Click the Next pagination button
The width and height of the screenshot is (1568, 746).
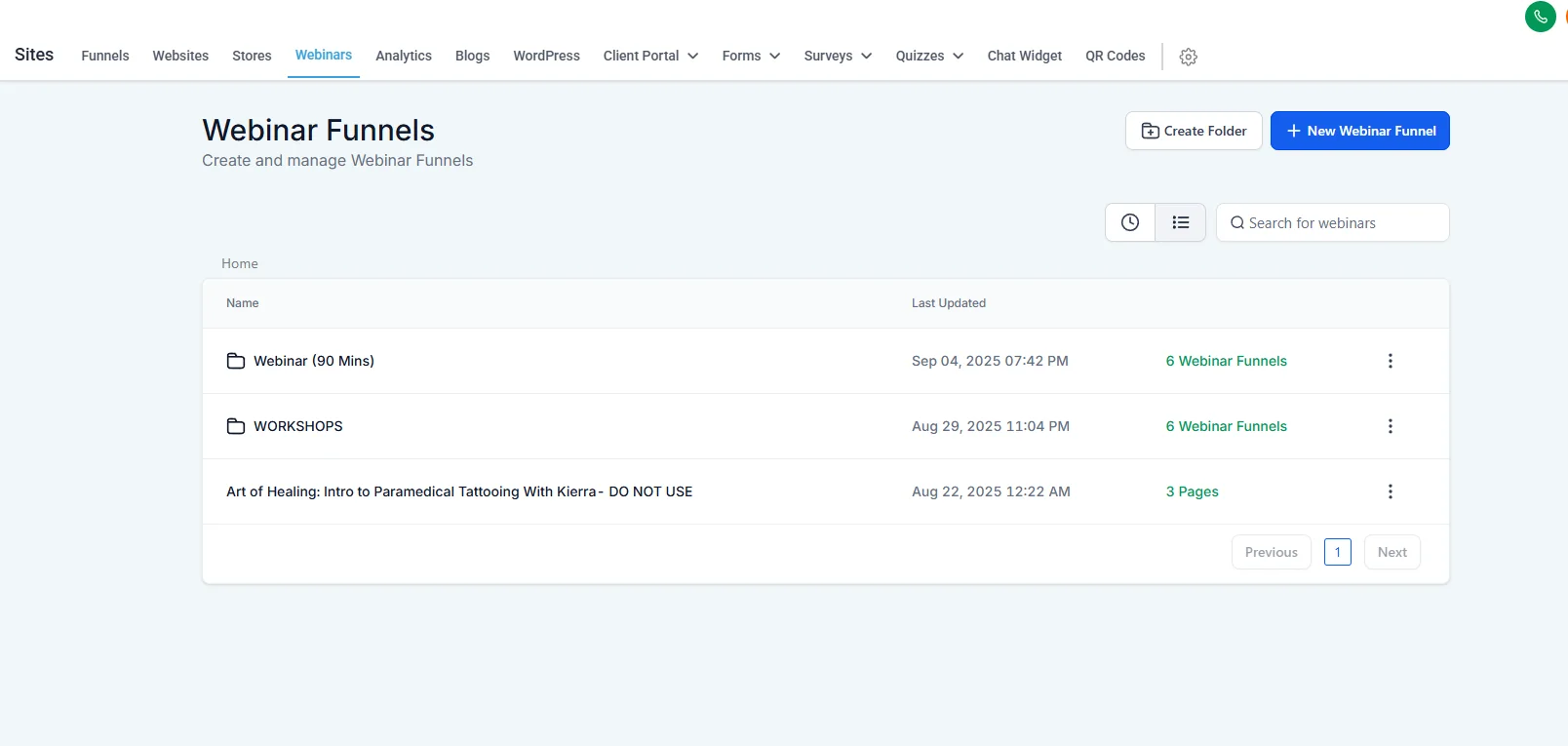click(x=1392, y=552)
